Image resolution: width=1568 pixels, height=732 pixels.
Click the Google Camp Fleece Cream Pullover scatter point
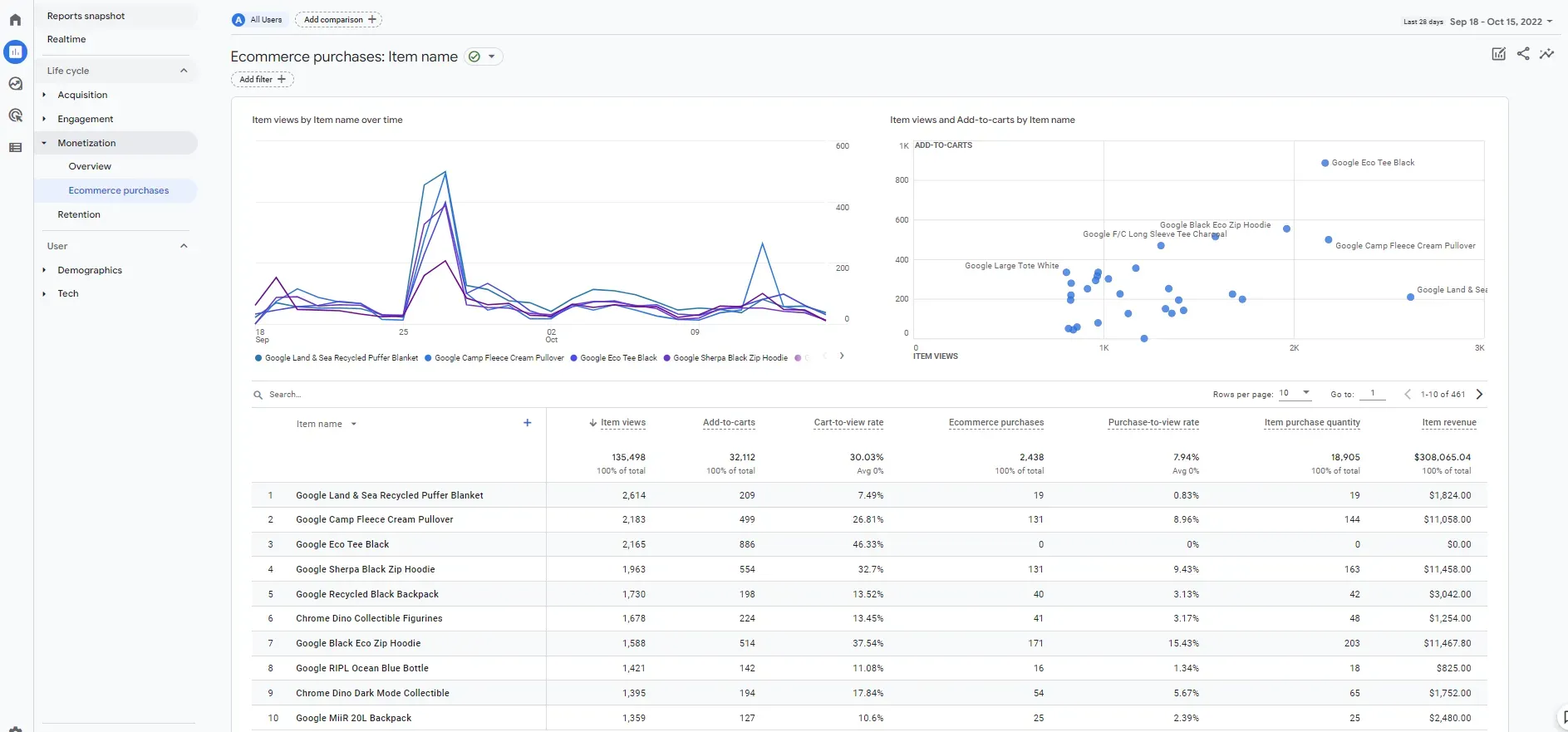[x=1328, y=240]
